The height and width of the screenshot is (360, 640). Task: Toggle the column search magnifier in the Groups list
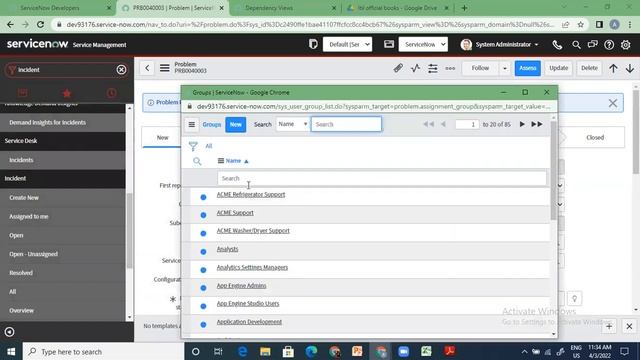(197, 161)
